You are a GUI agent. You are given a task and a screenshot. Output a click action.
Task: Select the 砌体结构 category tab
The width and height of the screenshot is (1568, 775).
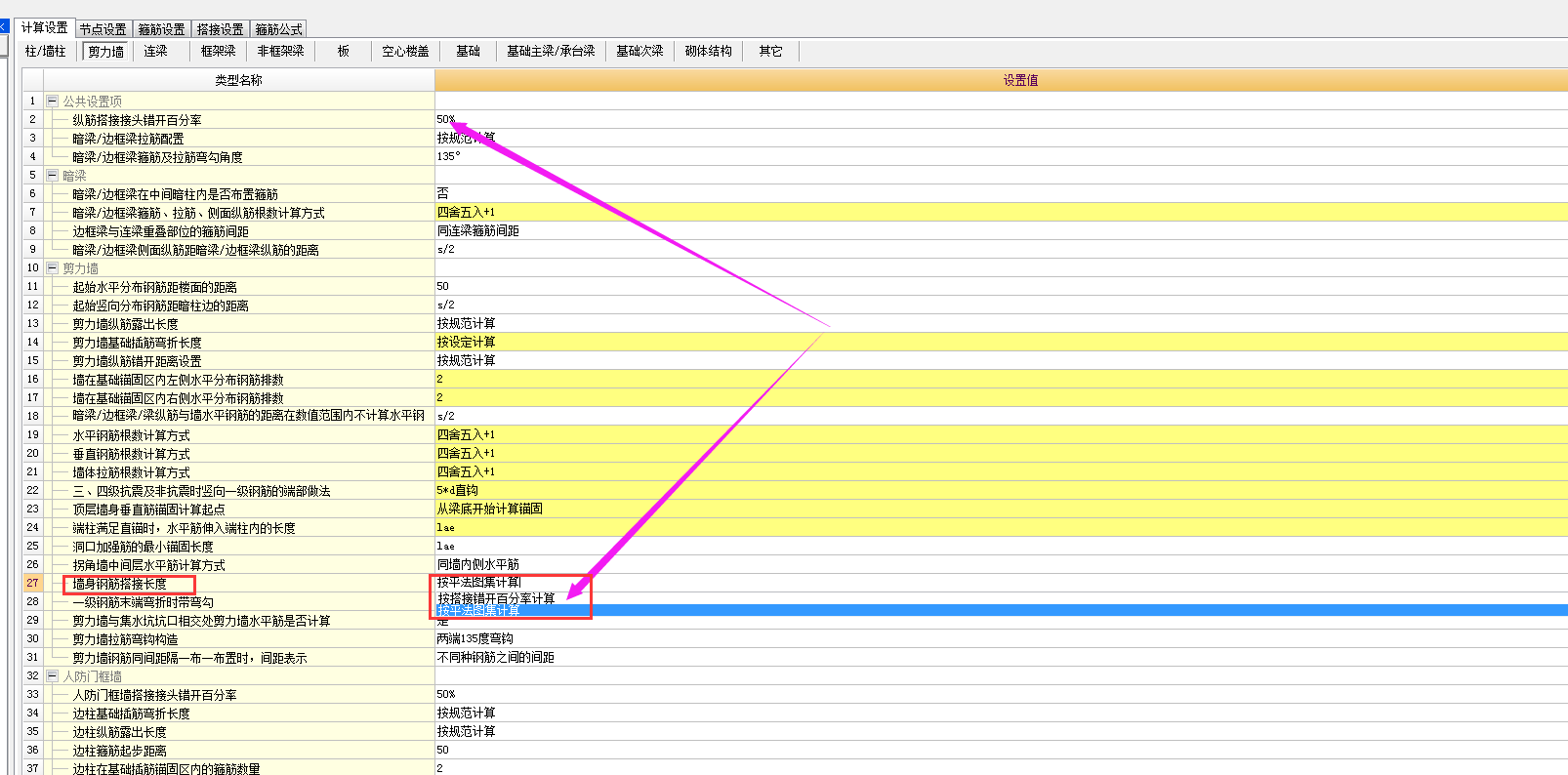click(x=709, y=52)
